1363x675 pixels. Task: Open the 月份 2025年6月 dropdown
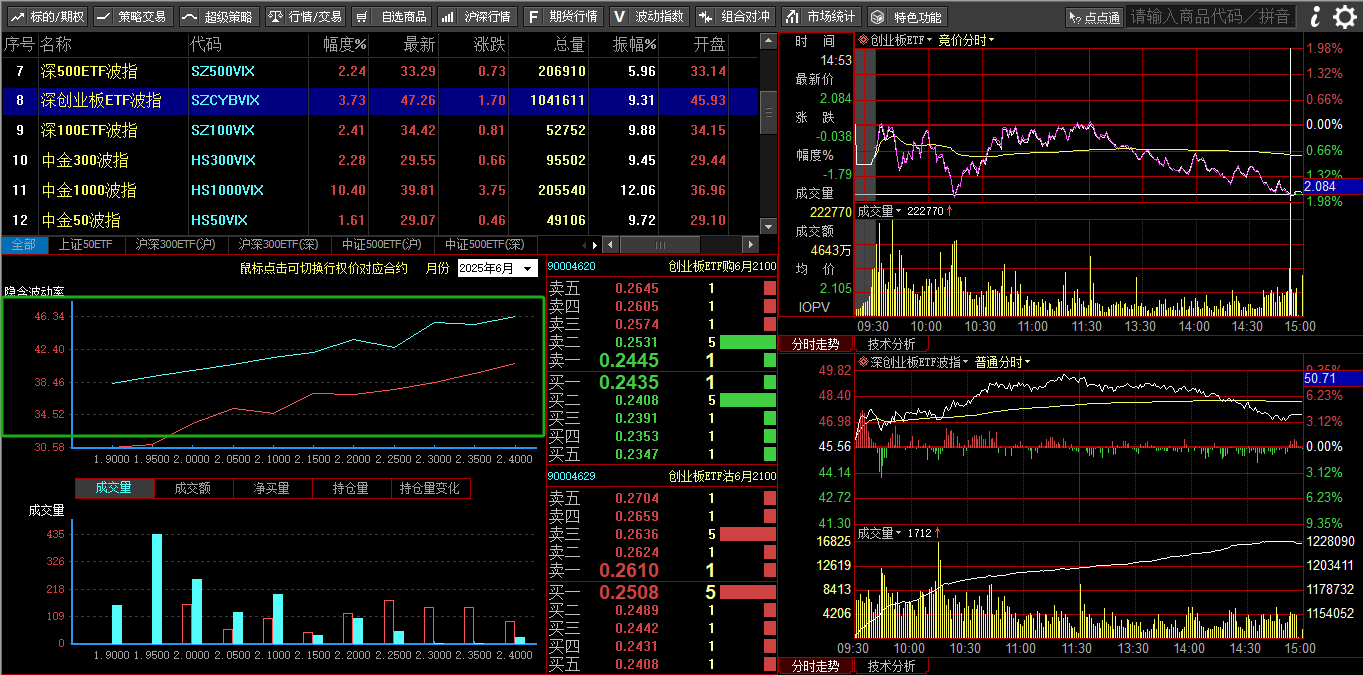[x=497, y=268]
